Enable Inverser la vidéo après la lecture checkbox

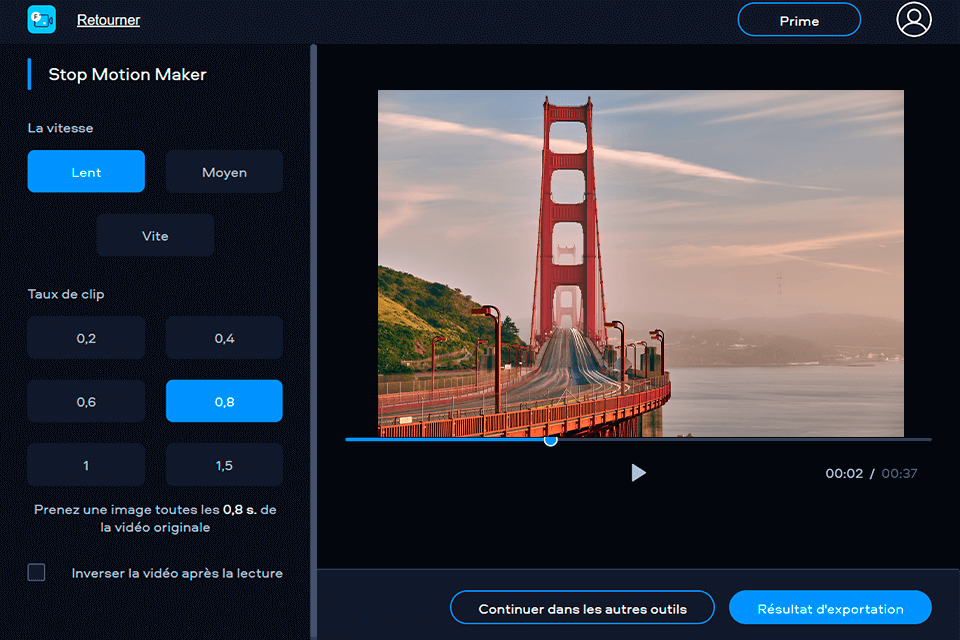(37, 573)
